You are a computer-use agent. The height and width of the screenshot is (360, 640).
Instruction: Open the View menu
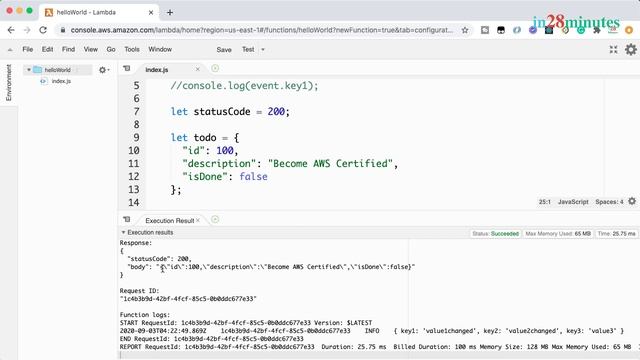91,49
